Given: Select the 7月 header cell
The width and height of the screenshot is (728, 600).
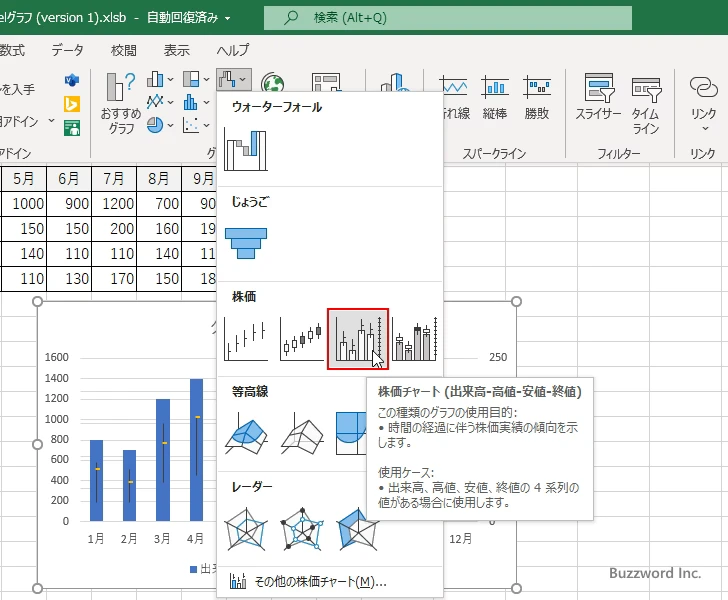Looking at the screenshot, I should pos(114,178).
